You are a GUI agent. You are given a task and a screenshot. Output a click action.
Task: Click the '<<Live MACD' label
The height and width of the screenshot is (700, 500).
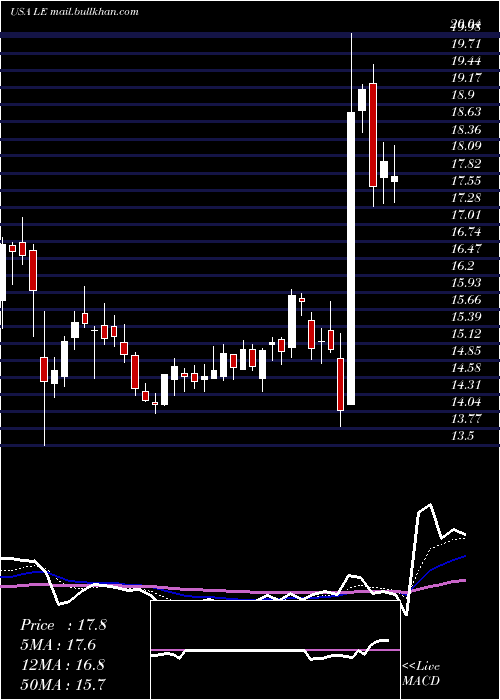tap(421, 674)
